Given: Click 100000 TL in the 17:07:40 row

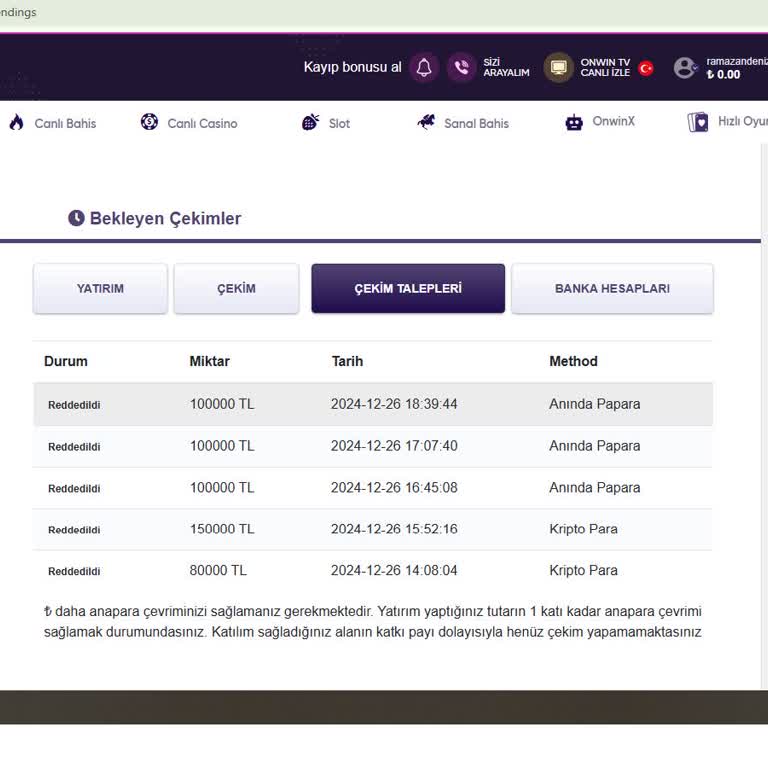Looking at the screenshot, I should pyautogui.click(x=222, y=446).
